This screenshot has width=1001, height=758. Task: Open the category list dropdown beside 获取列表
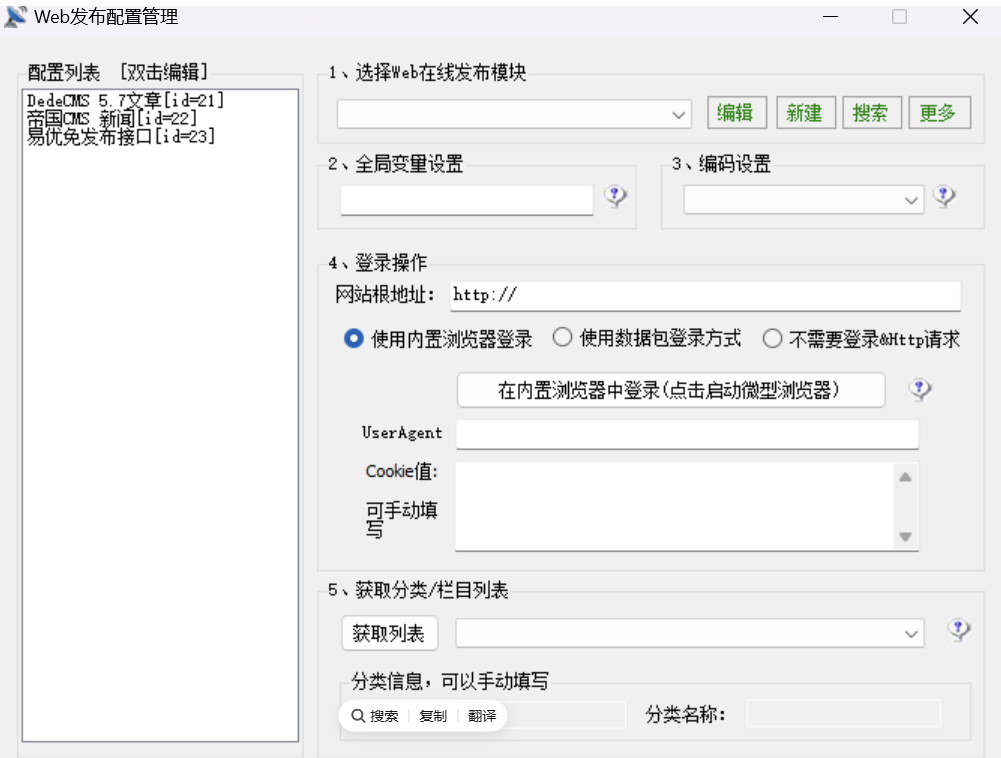point(911,632)
